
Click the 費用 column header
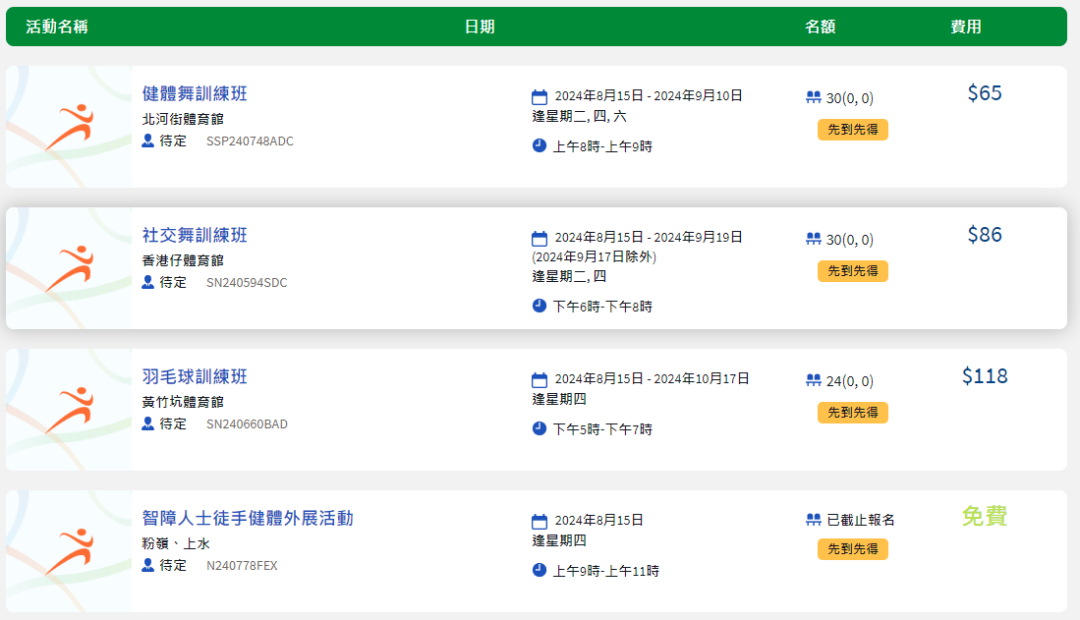tap(966, 27)
